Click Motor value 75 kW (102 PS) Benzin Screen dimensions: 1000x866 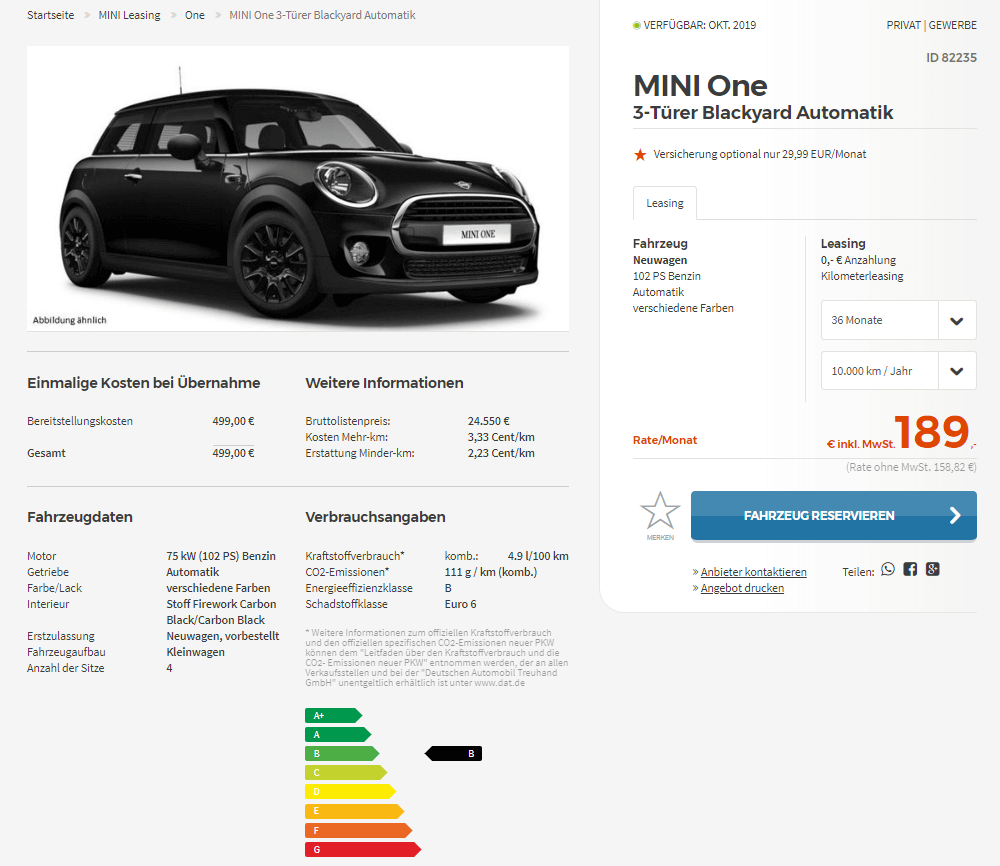(x=221, y=556)
